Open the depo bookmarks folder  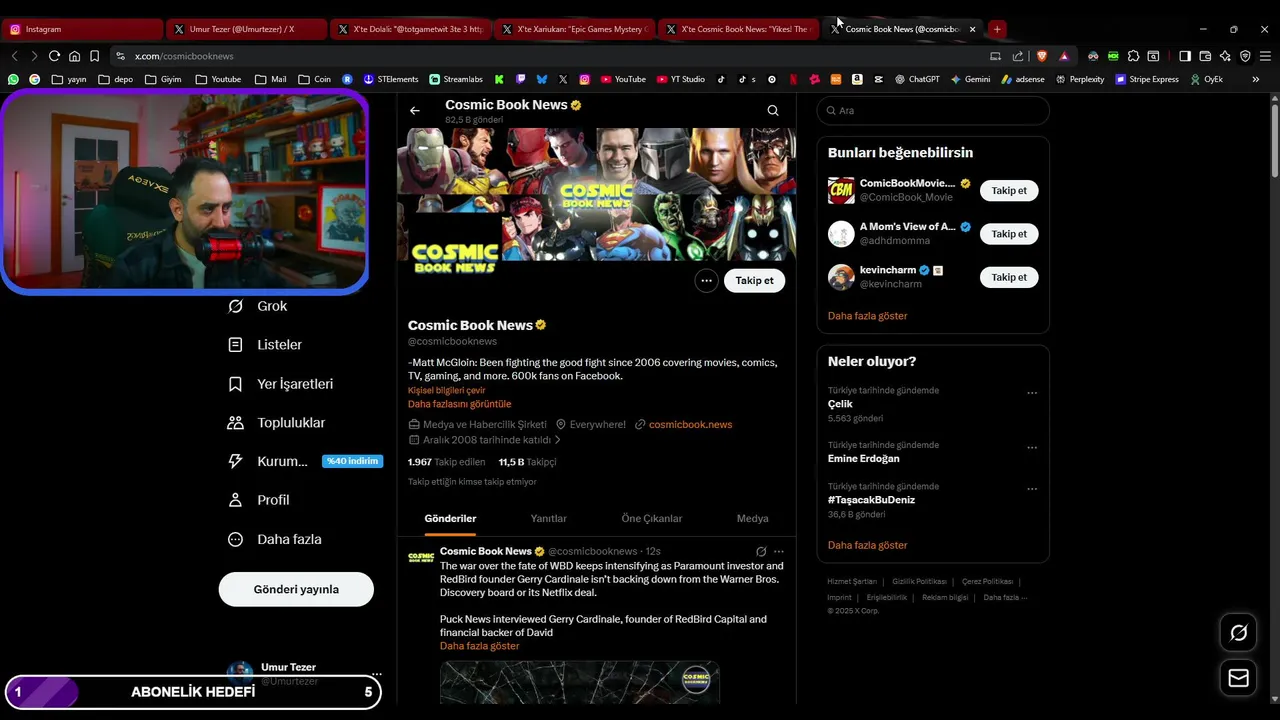point(115,79)
